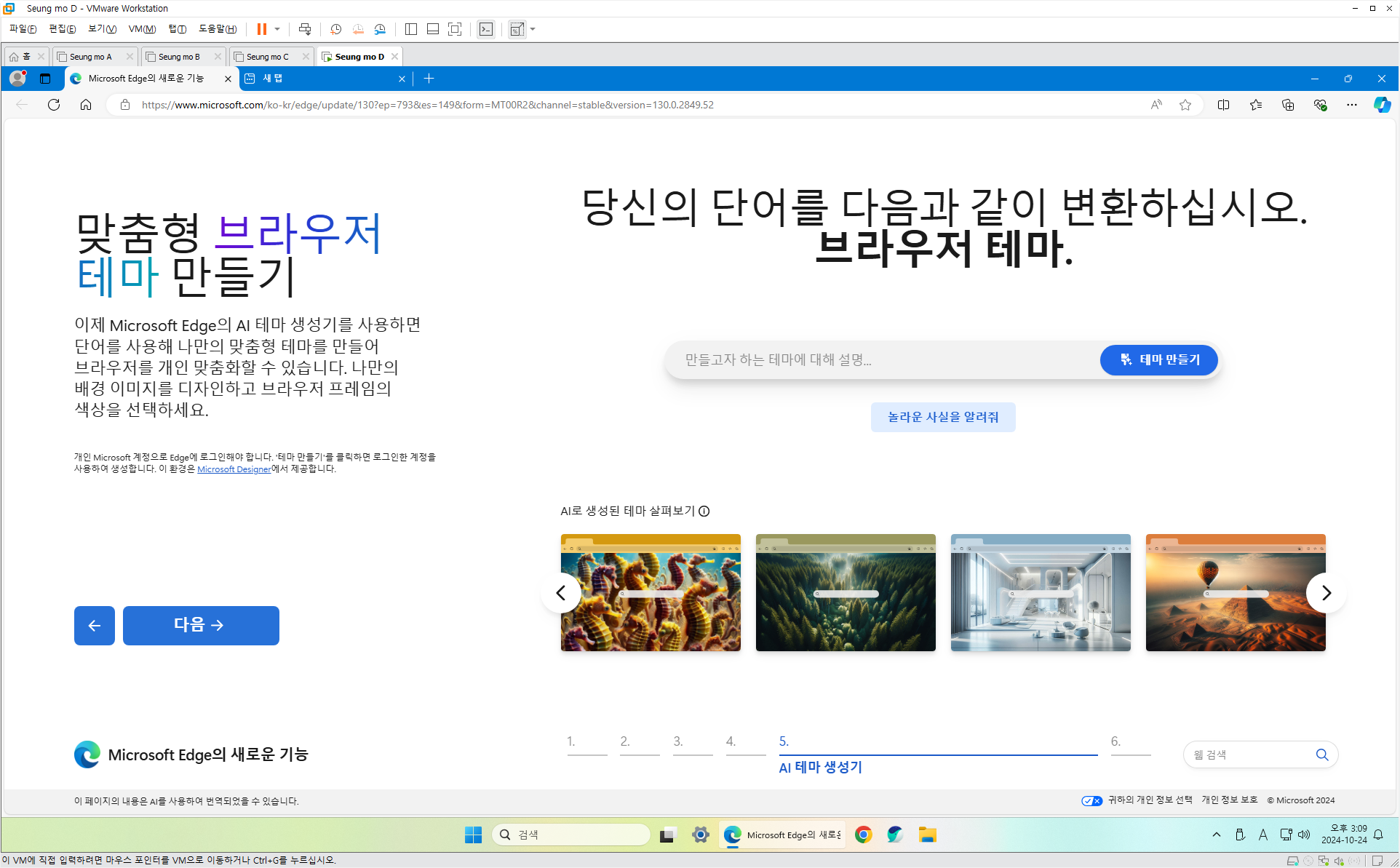Open the Microsoft Designer link
This screenshot has width=1400, height=868.
coord(234,469)
